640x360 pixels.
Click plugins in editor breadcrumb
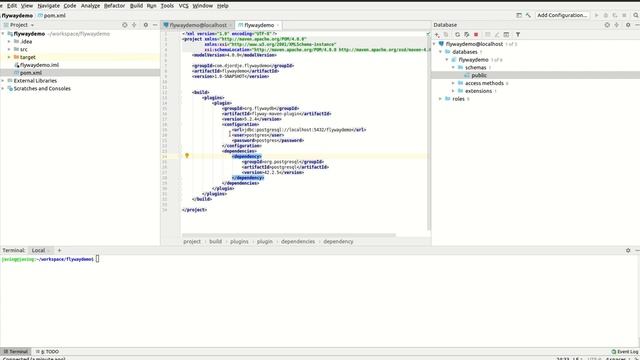point(239,242)
